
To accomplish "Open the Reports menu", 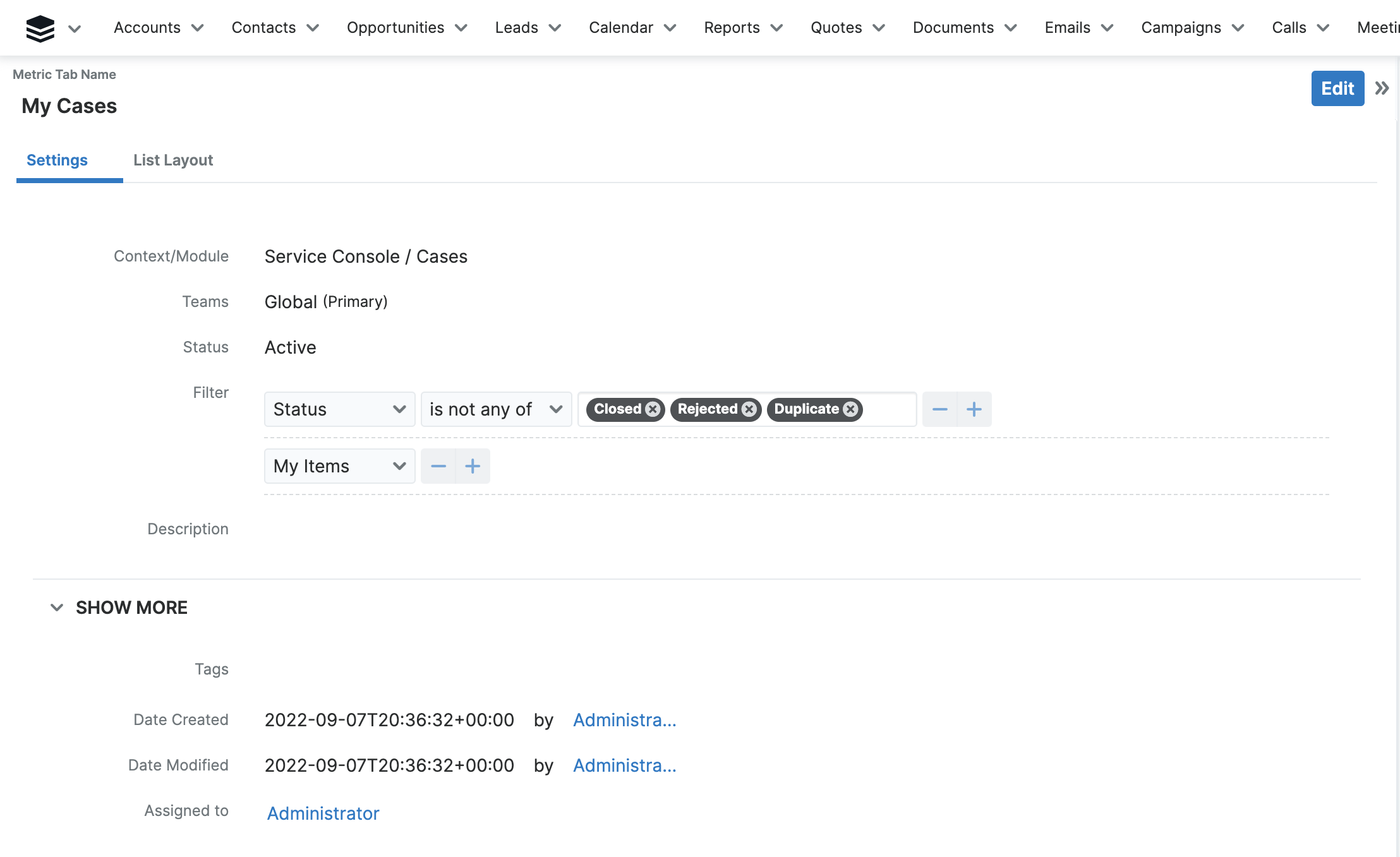I will 732,28.
